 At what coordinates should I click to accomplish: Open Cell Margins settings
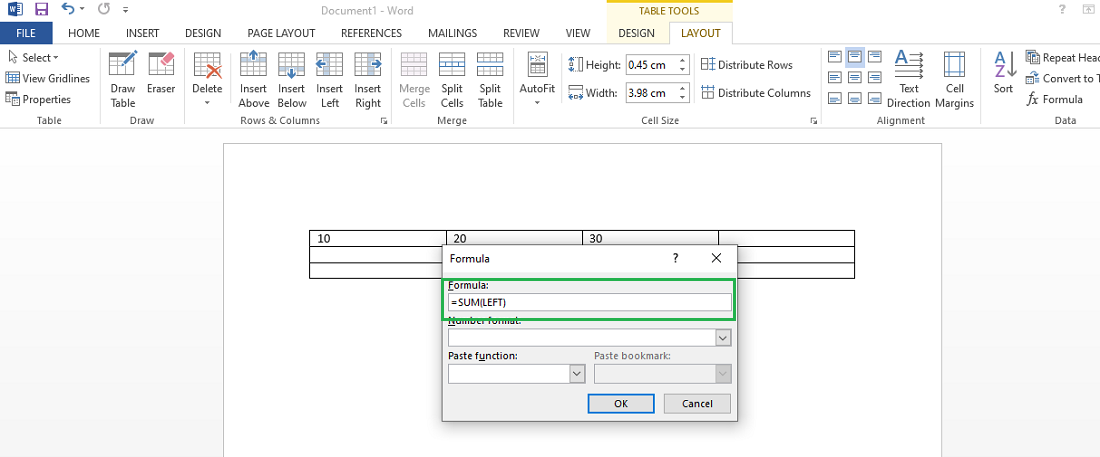click(955, 79)
